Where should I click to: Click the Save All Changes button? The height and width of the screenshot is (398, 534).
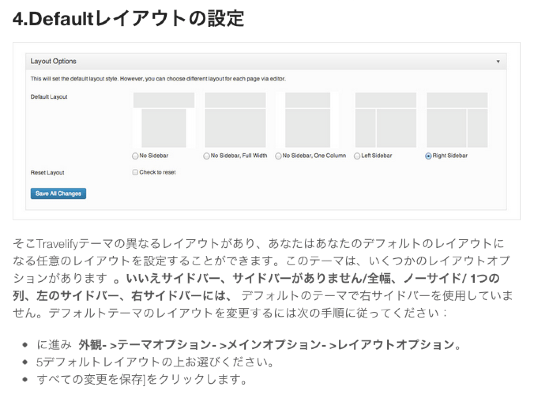click(58, 193)
